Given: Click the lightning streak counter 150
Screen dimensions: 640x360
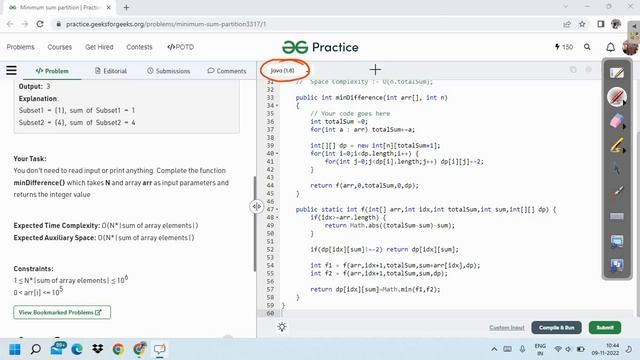Looking at the screenshot, I should pos(564,47).
